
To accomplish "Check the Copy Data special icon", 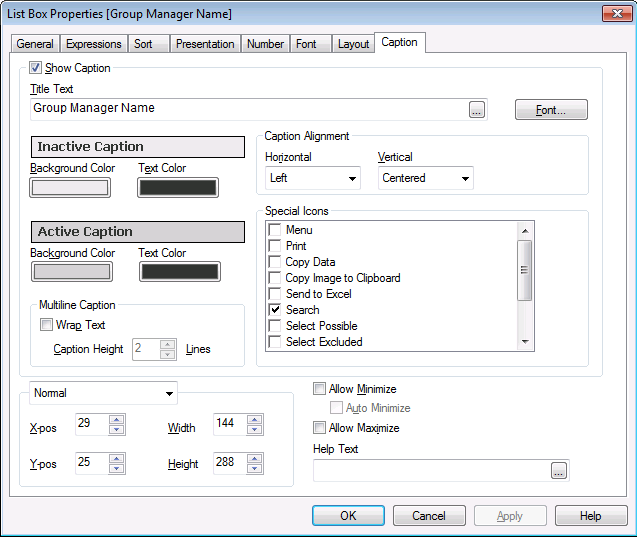I will 275,262.
